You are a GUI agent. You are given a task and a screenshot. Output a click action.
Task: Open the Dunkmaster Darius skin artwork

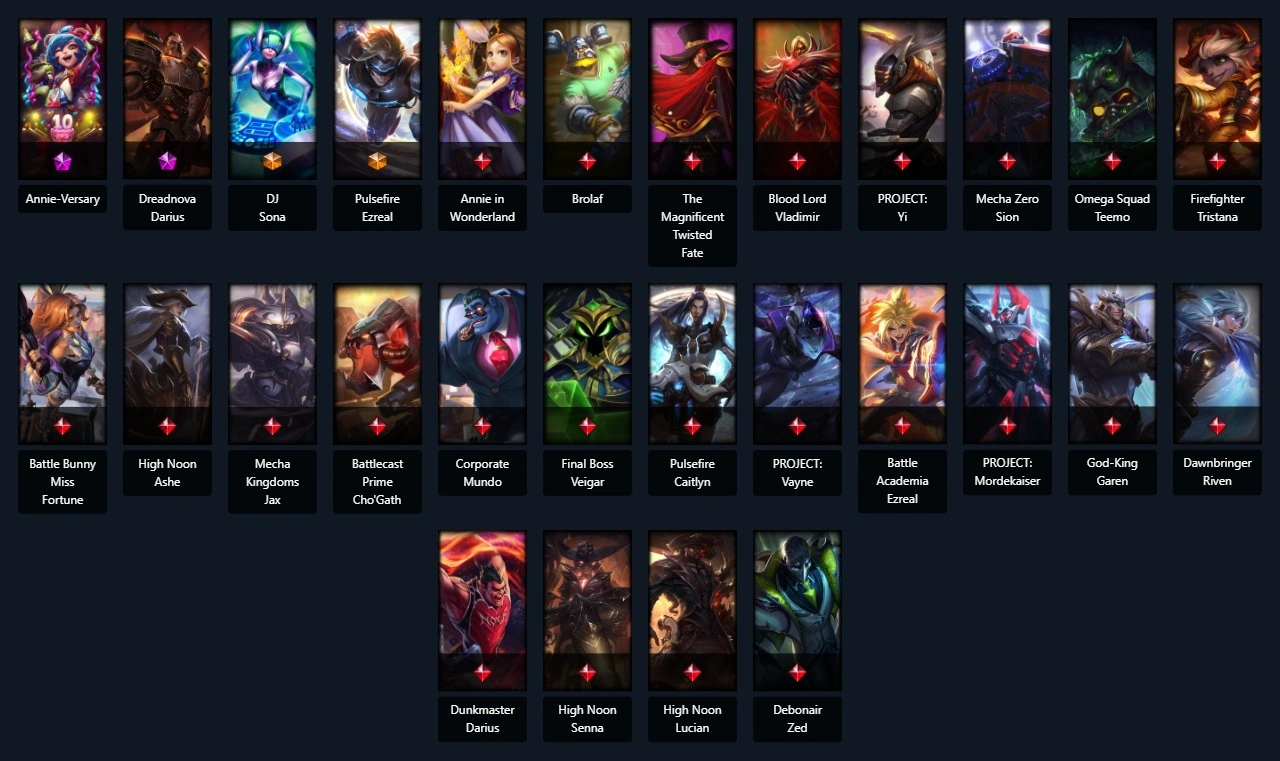[482, 610]
